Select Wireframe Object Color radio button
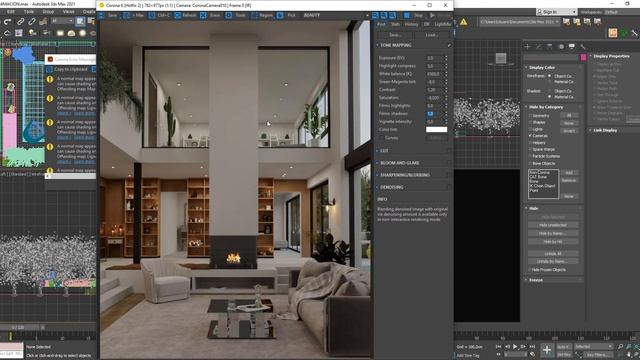Screen dimensions: 640x360 point(550,76)
